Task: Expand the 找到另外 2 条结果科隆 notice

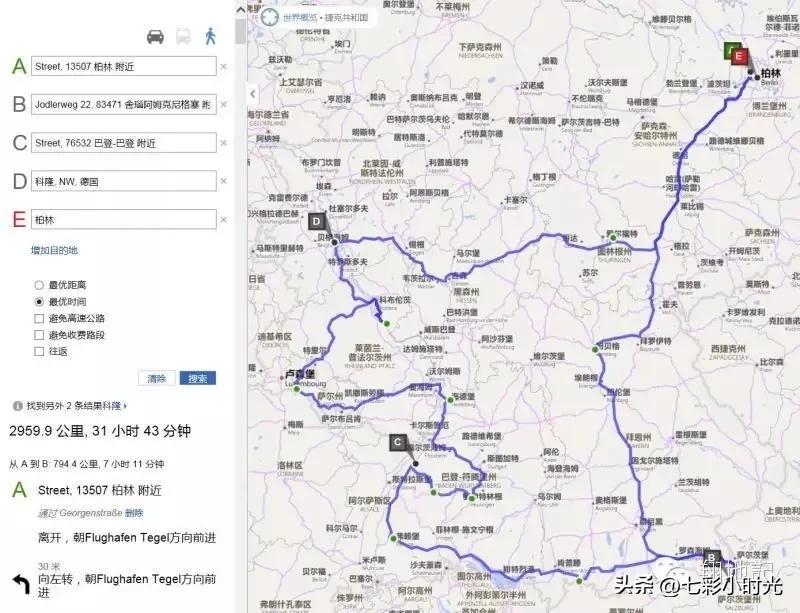Action: pyautogui.click(x=77, y=406)
